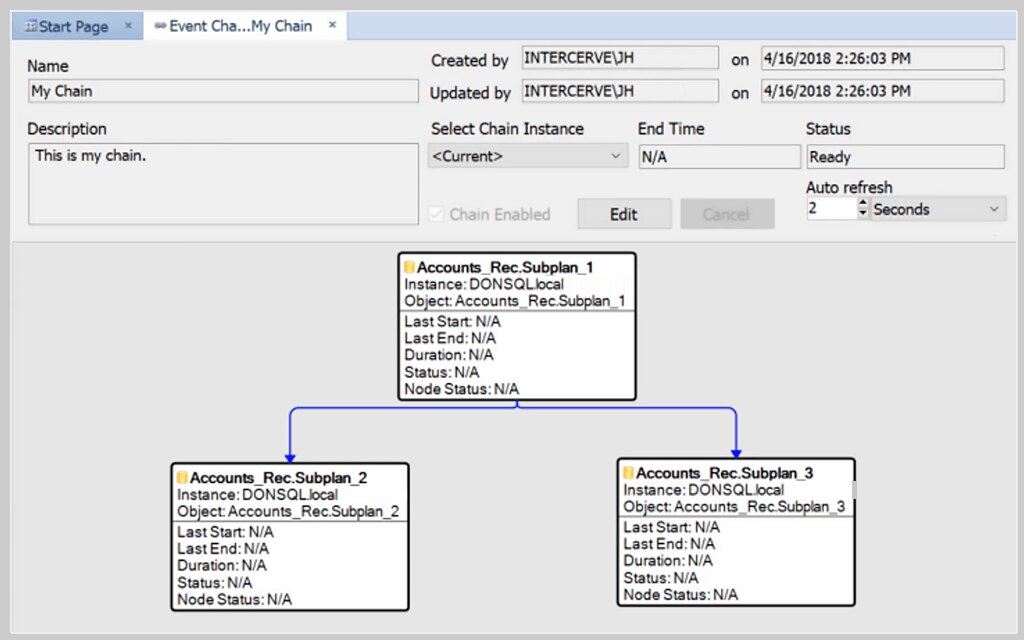Click the Edit button
This screenshot has width=1024, height=640.
pos(624,214)
